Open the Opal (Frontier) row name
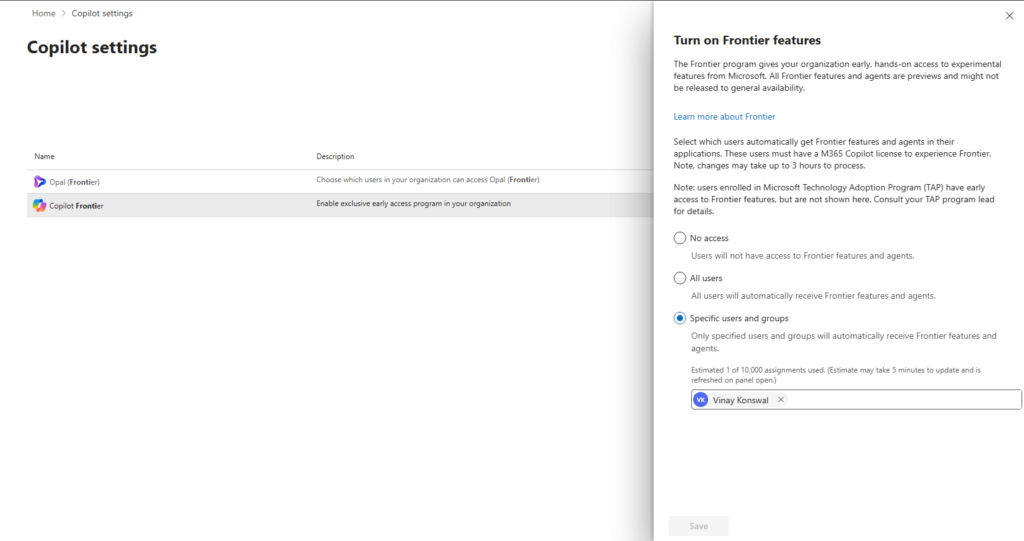This screenshot has width=1024, height=541. click(x=74, y=182)
